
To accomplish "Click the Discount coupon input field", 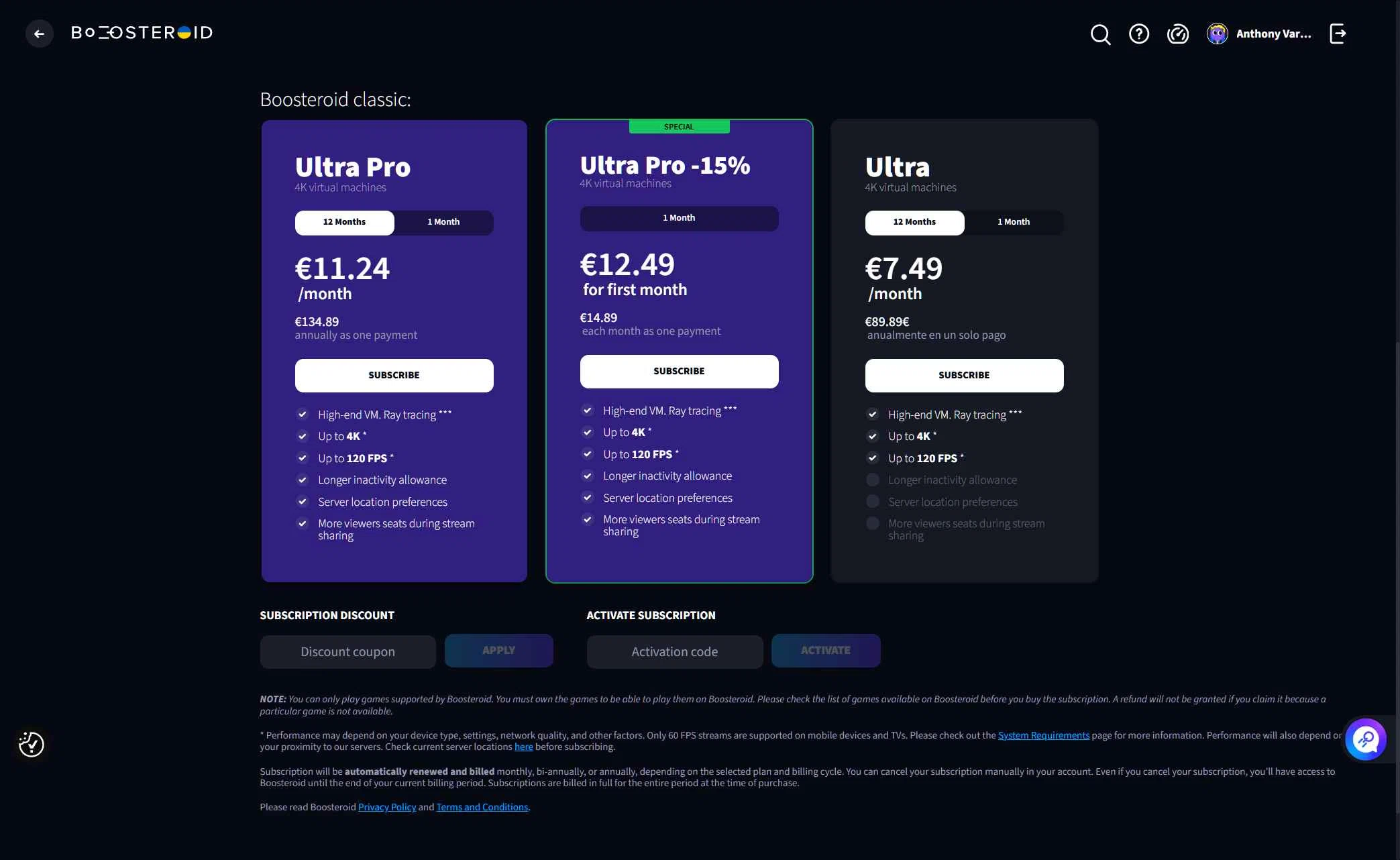I will pos(347,651).
